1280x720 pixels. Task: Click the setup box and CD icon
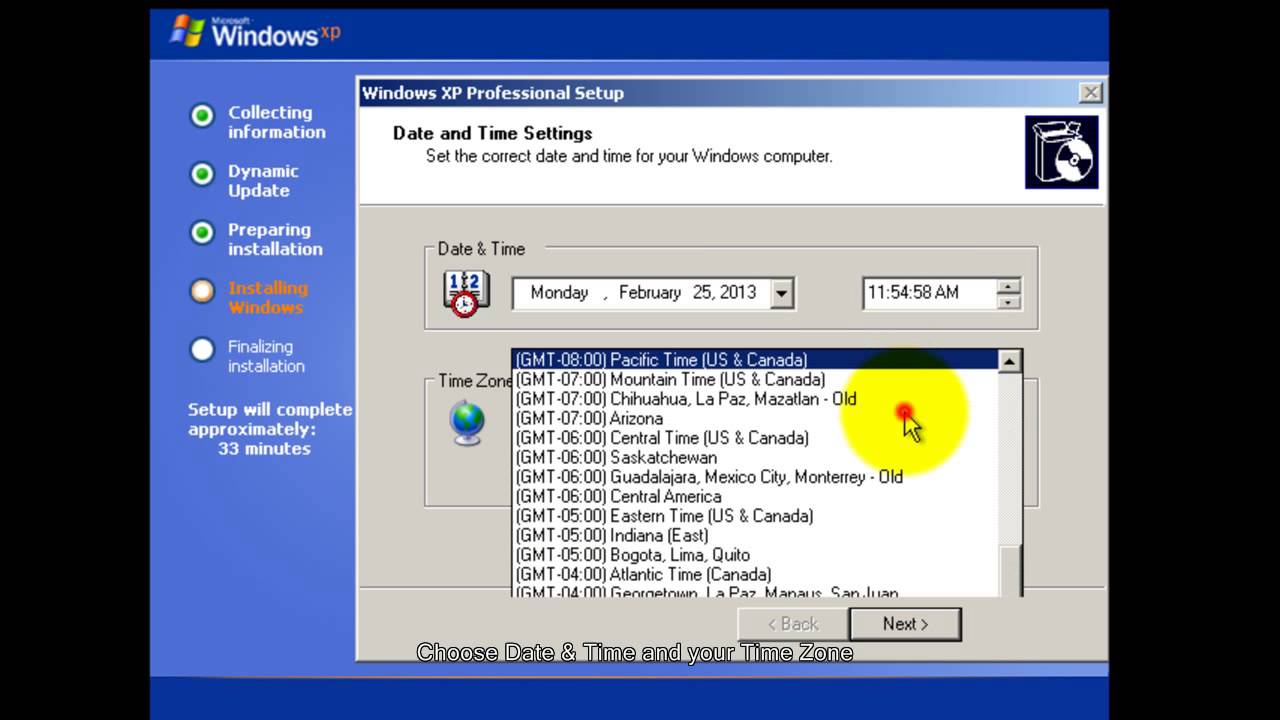tap(1061, 152)
